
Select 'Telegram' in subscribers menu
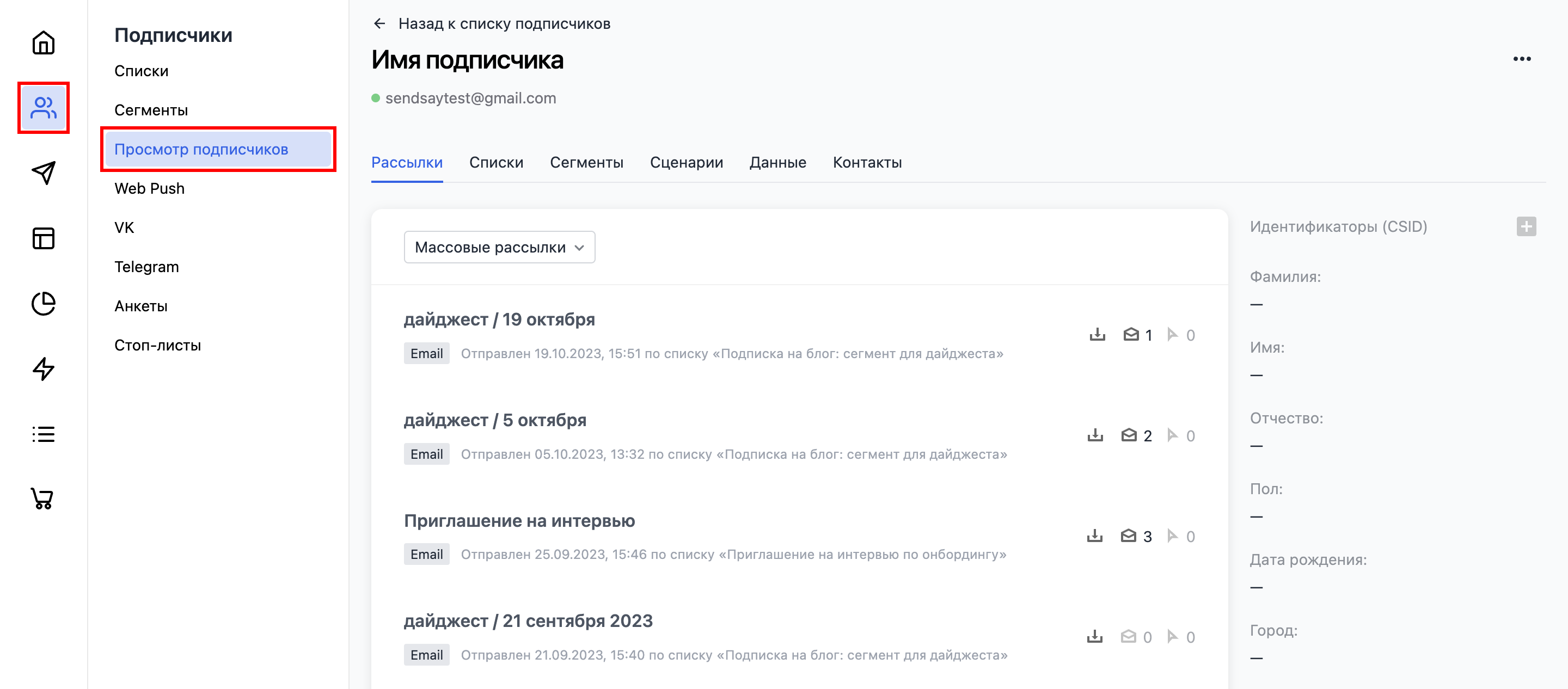146,267
